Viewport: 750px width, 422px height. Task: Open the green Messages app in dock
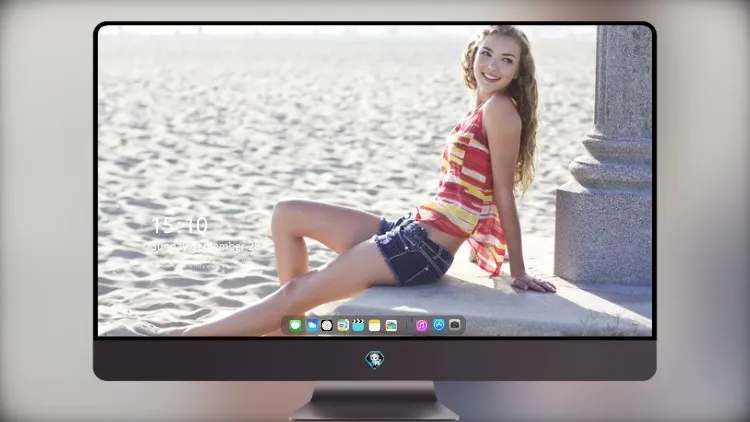(x=295, y=326)
